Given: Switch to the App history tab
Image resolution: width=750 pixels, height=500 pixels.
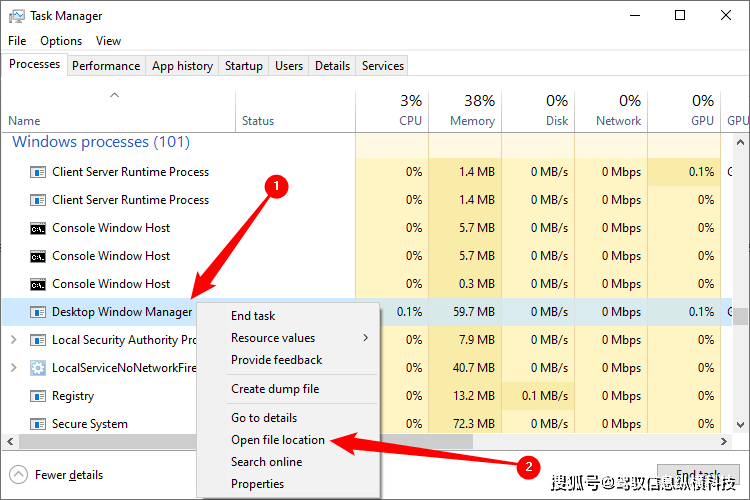Looking at the screenshot, I should 182,66.
